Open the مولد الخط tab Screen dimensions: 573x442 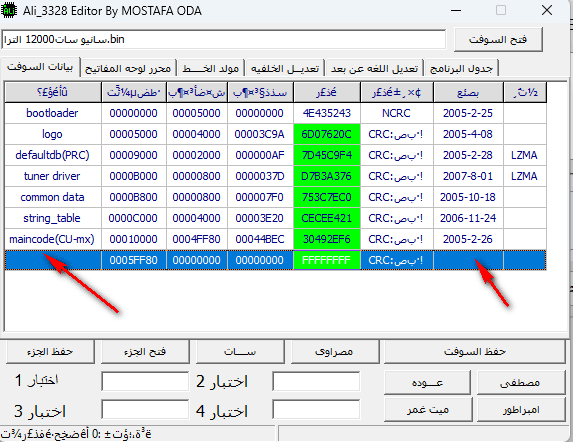[211, 68]
